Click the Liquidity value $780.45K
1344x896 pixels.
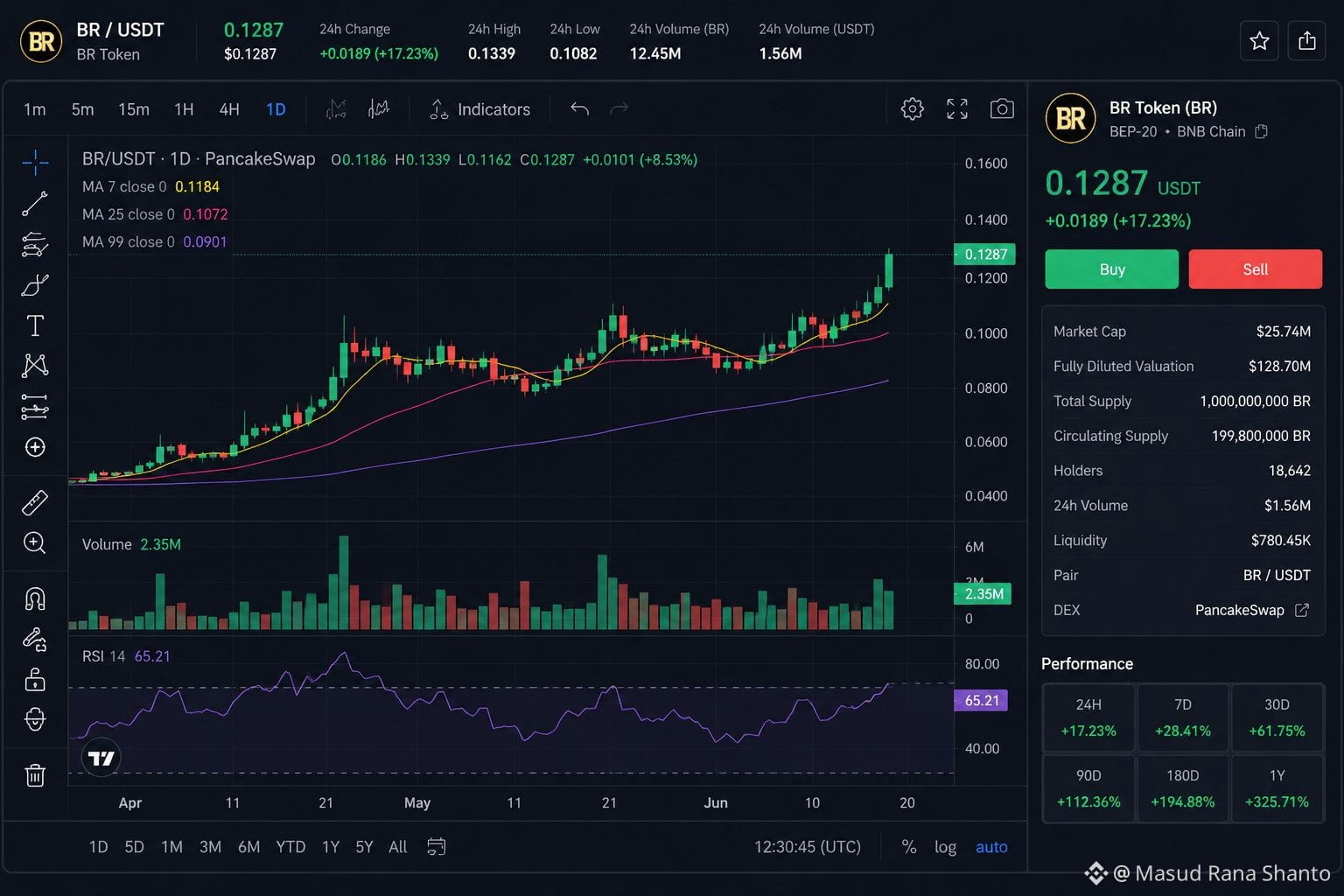tap(1281, 541)
